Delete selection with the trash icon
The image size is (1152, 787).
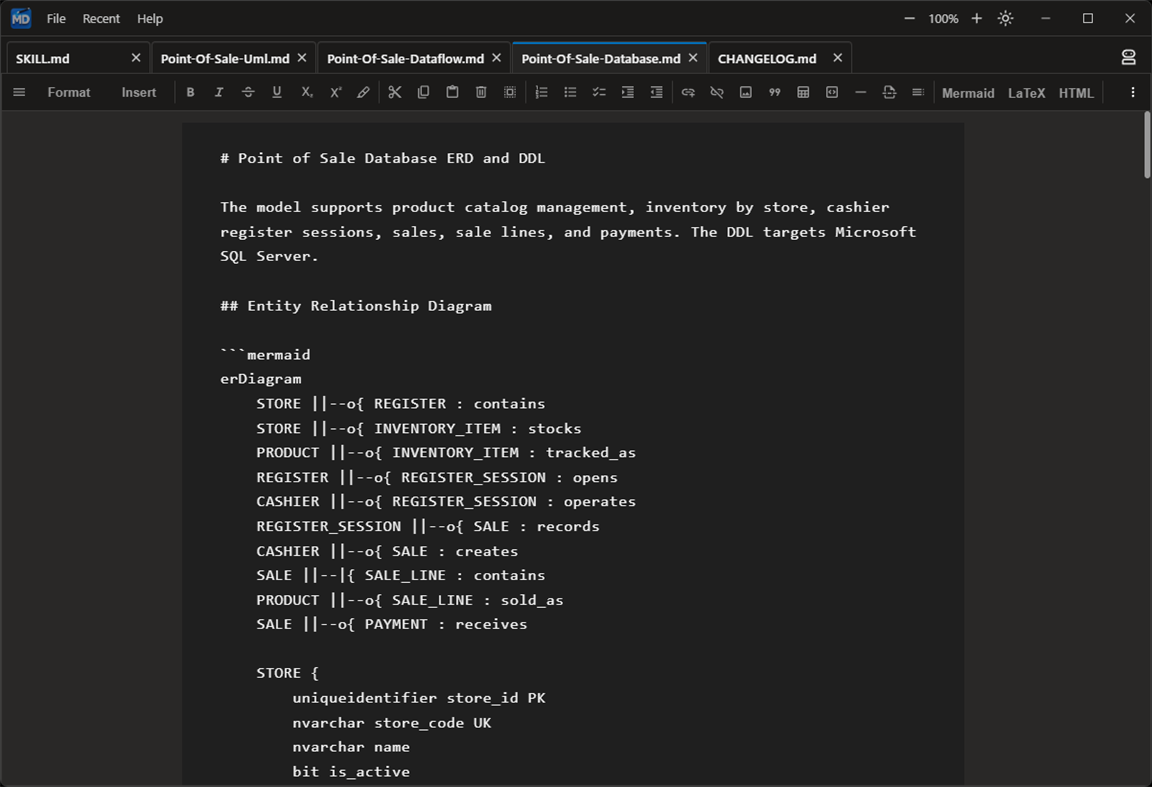(481, 93)
